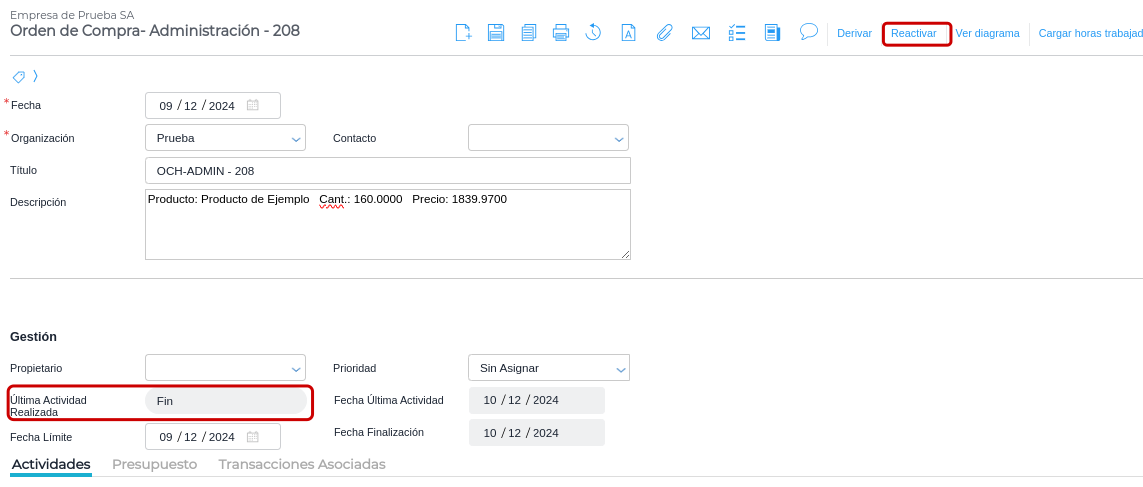Viewport: 1143px width, 487px height.
Task: Click the Ver diagrama link
Action: 987,33
